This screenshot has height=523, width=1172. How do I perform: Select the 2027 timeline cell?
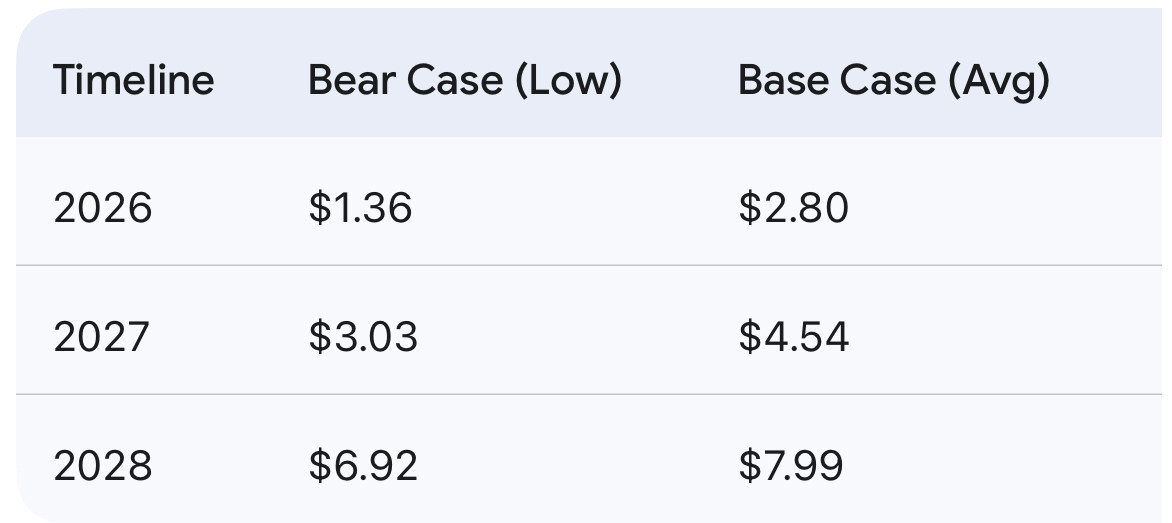point(101,337)
